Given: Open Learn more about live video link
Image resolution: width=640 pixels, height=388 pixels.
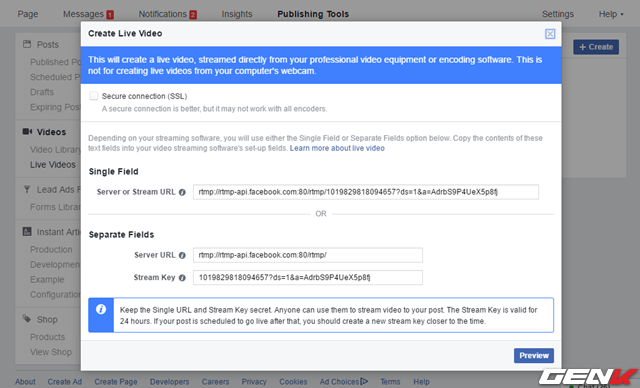Looking at the screenshot, I should click(337, 148).
